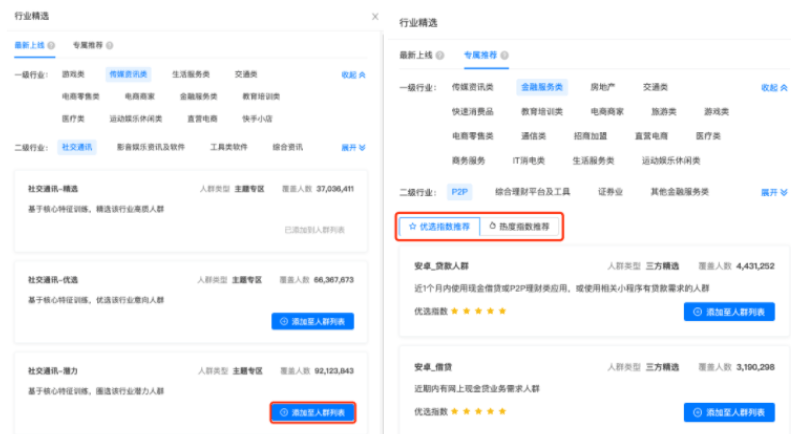Click help icon beside 专属推荐 in right panel
The height and width of the screenshot is (434, 791).
coord(504,56)
